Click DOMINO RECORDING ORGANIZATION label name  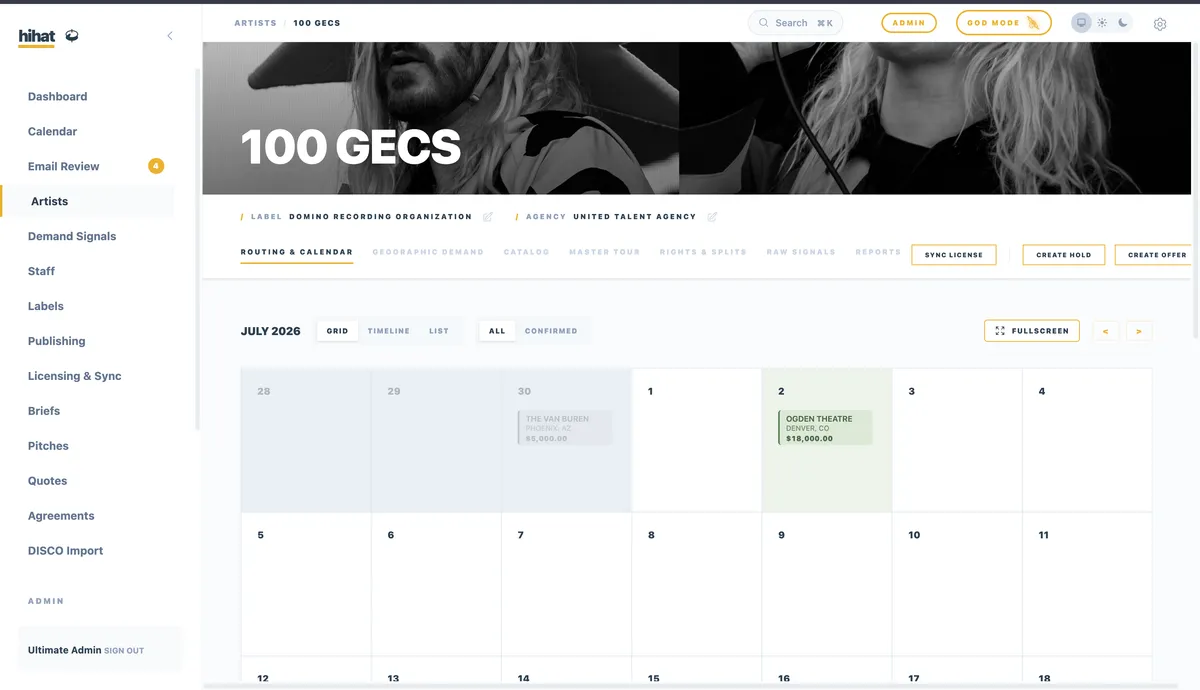(380, 217)
